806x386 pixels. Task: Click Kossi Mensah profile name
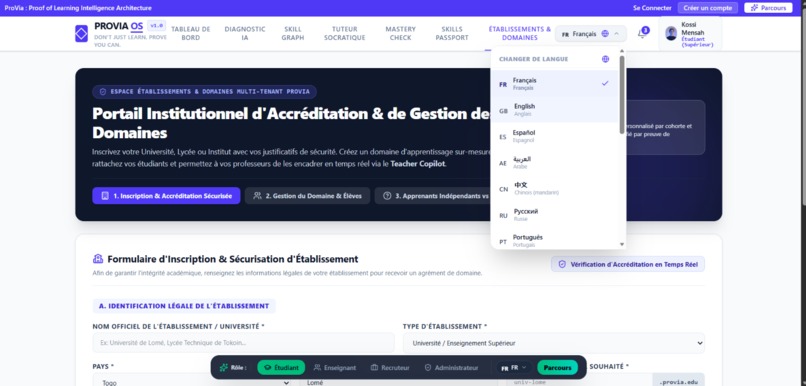[x=692, y=28]
